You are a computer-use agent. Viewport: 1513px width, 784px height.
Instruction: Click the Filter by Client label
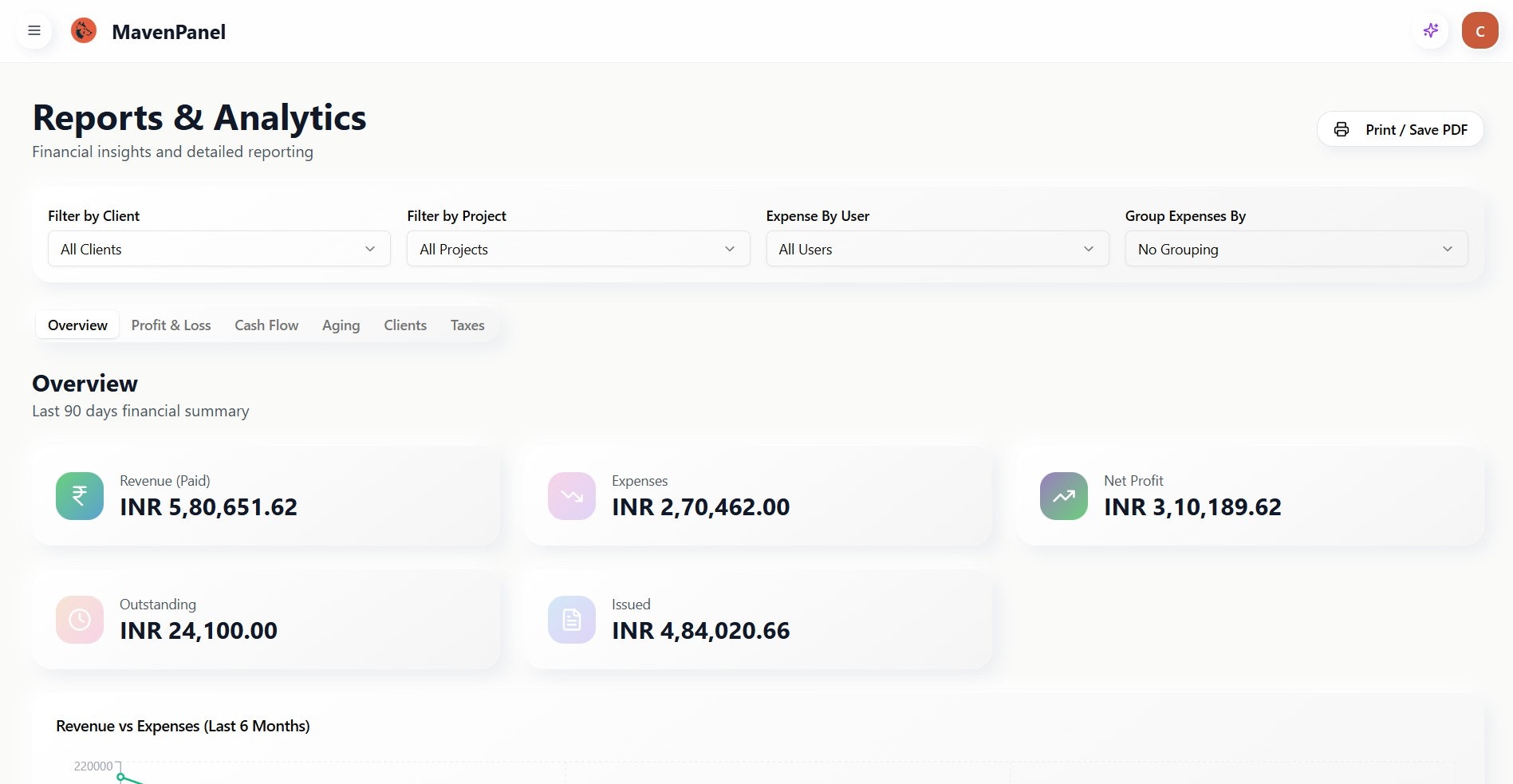[93, 216]
